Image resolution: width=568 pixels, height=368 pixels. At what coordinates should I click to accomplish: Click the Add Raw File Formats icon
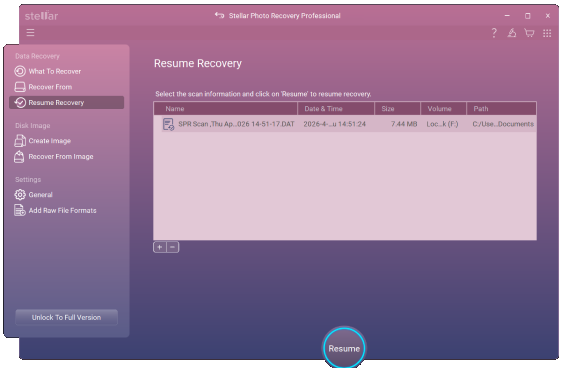tap(20, 210)
